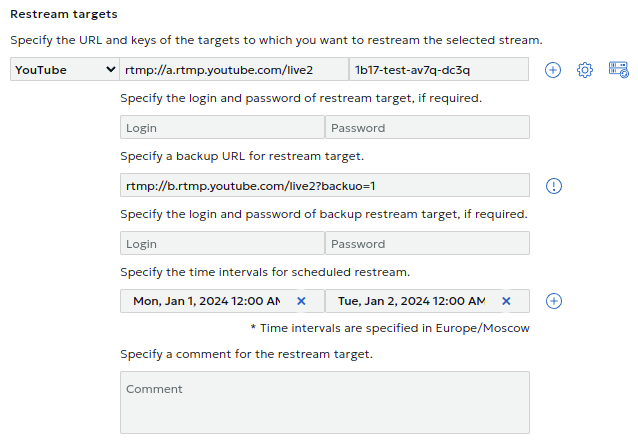Screen dimensions: 638x448
Task: Clear the Mon, Jan 1, 2024 start time
Action: pos(301,301)
